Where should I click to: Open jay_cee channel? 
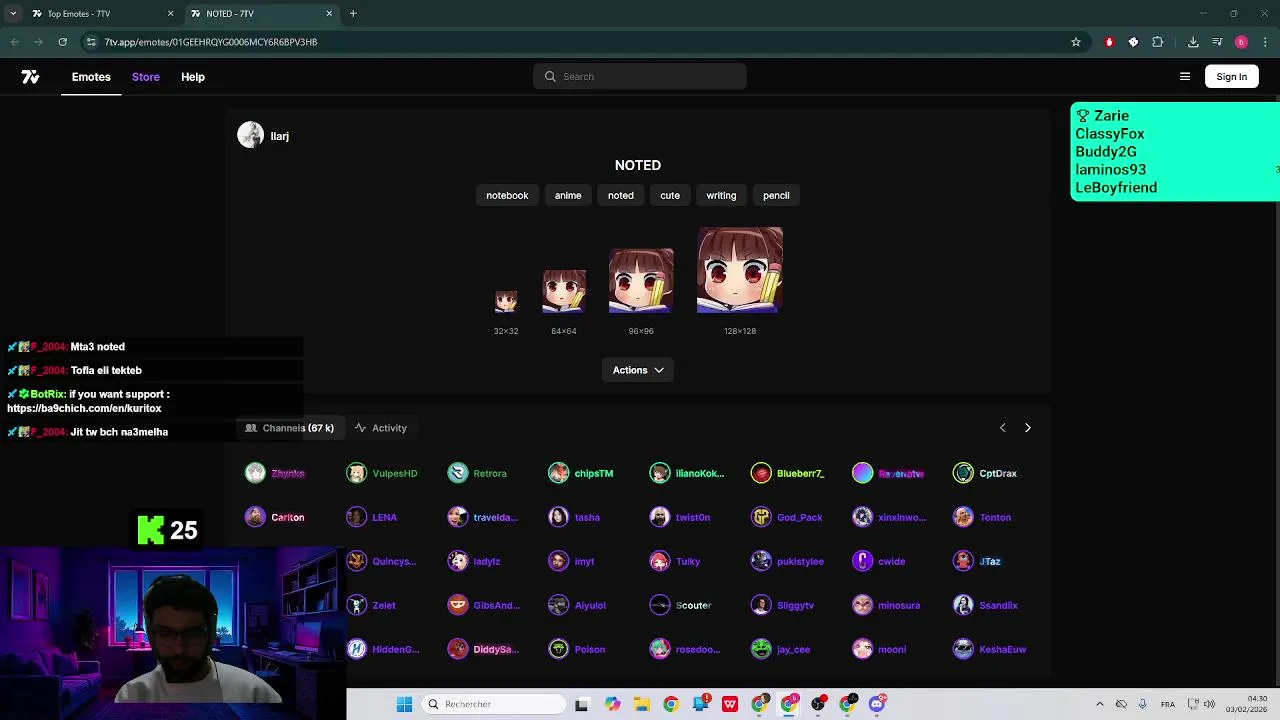[780, 649]
